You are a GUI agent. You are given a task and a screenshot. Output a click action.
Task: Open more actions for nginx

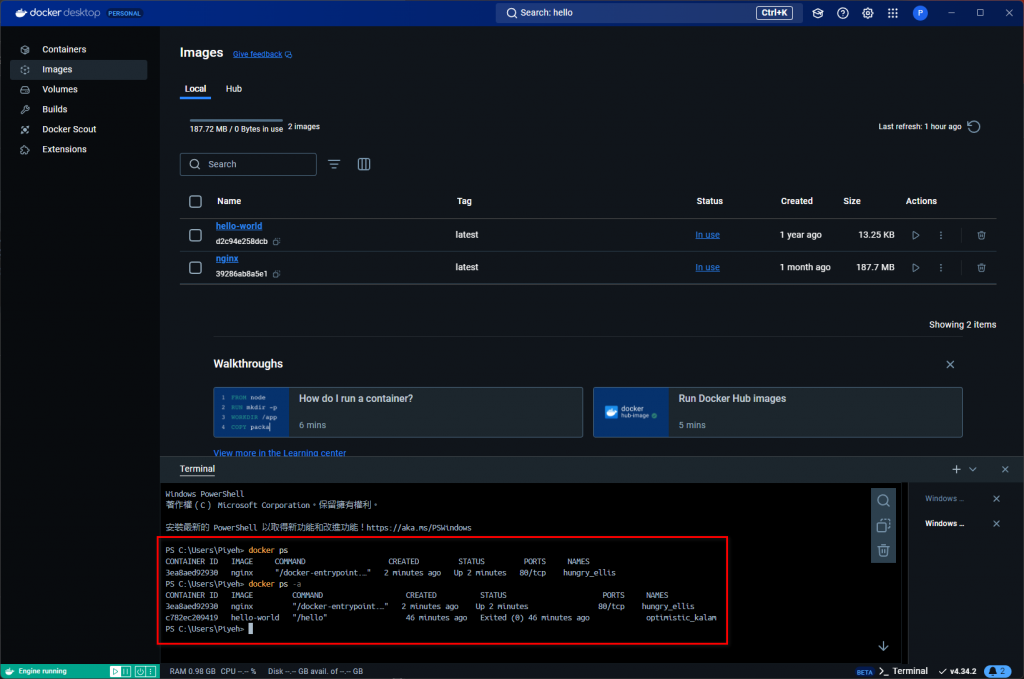[x=940, y=268]
